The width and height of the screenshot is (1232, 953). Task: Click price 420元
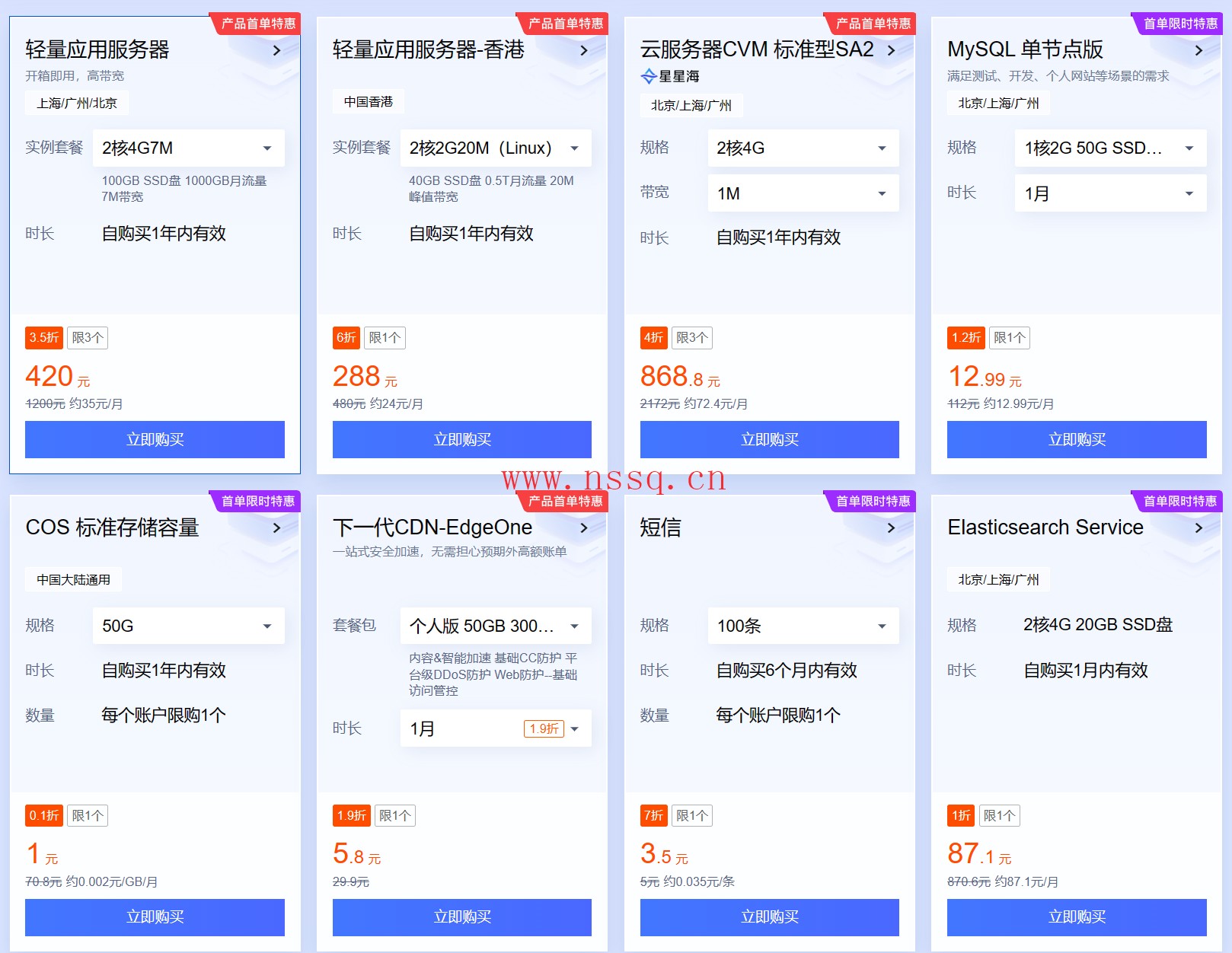click(x=58, y=377)
